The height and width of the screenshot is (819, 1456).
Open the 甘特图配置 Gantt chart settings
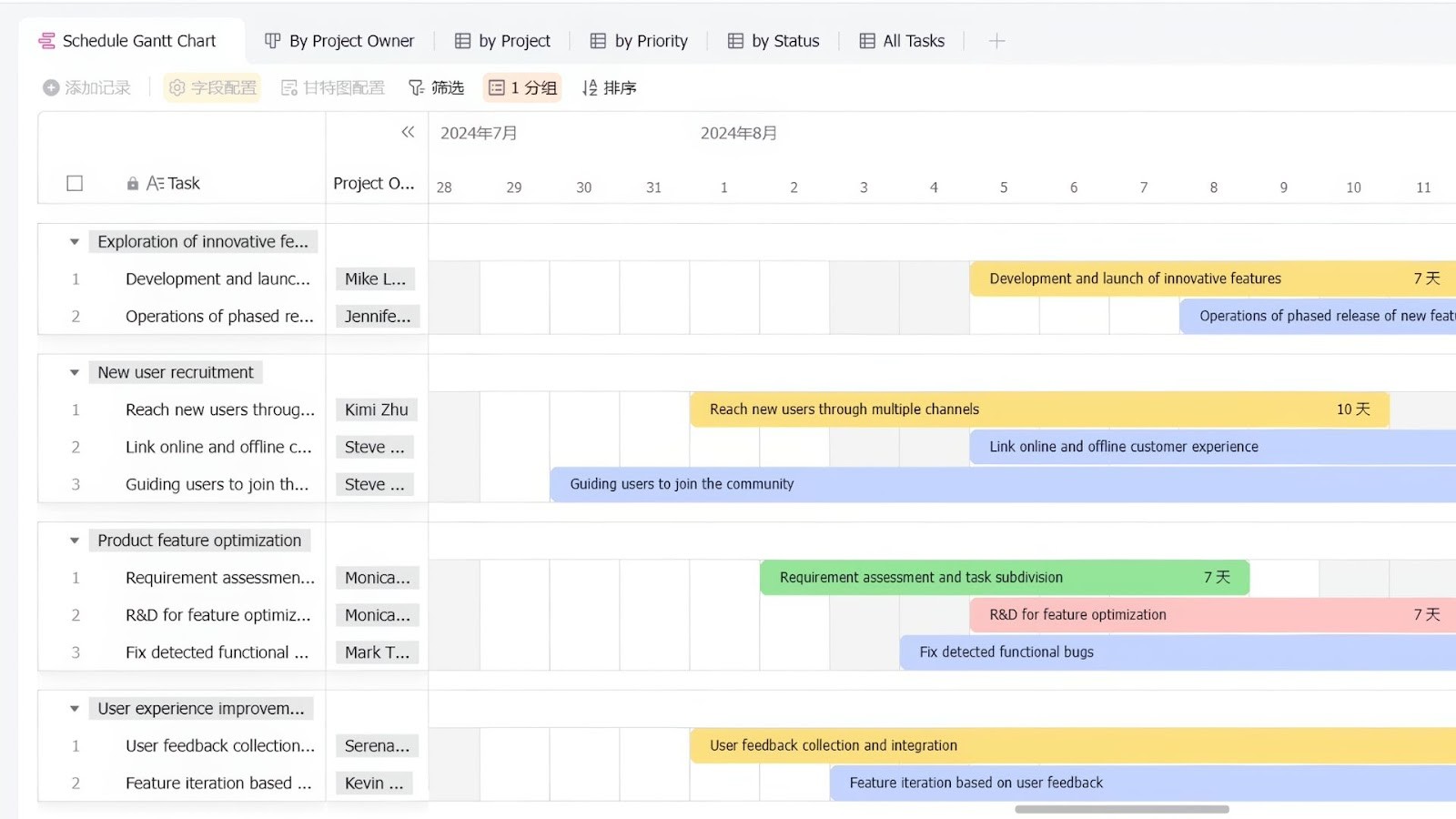click(332, 87)
